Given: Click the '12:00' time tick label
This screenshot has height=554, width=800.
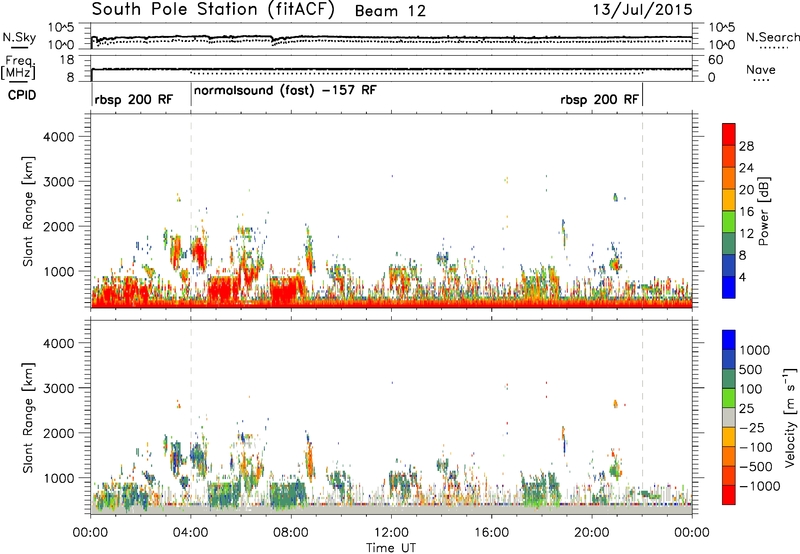Looking at the screenshot, I should 391,533.
